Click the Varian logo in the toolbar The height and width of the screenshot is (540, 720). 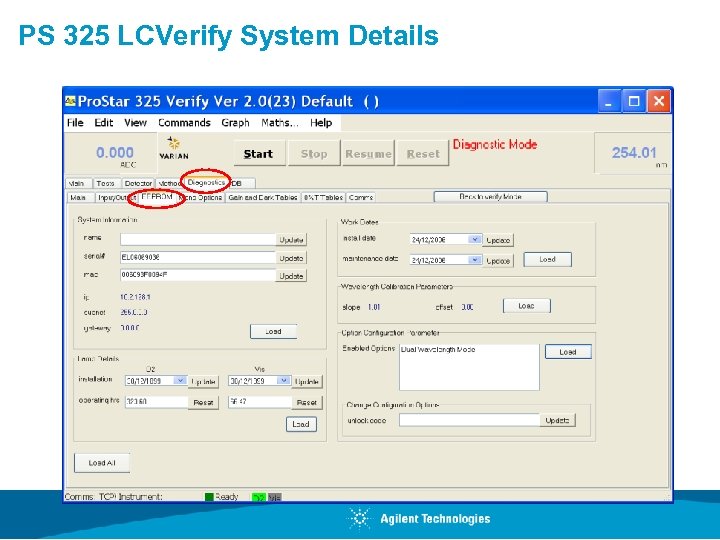[174, 148]
